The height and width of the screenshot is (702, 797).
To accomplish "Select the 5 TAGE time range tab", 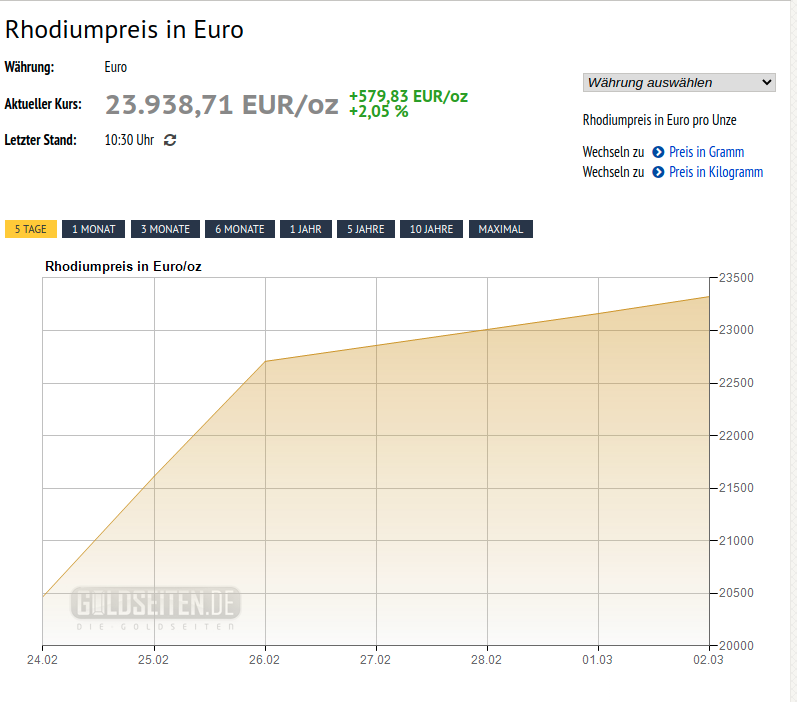I will 31,229.
